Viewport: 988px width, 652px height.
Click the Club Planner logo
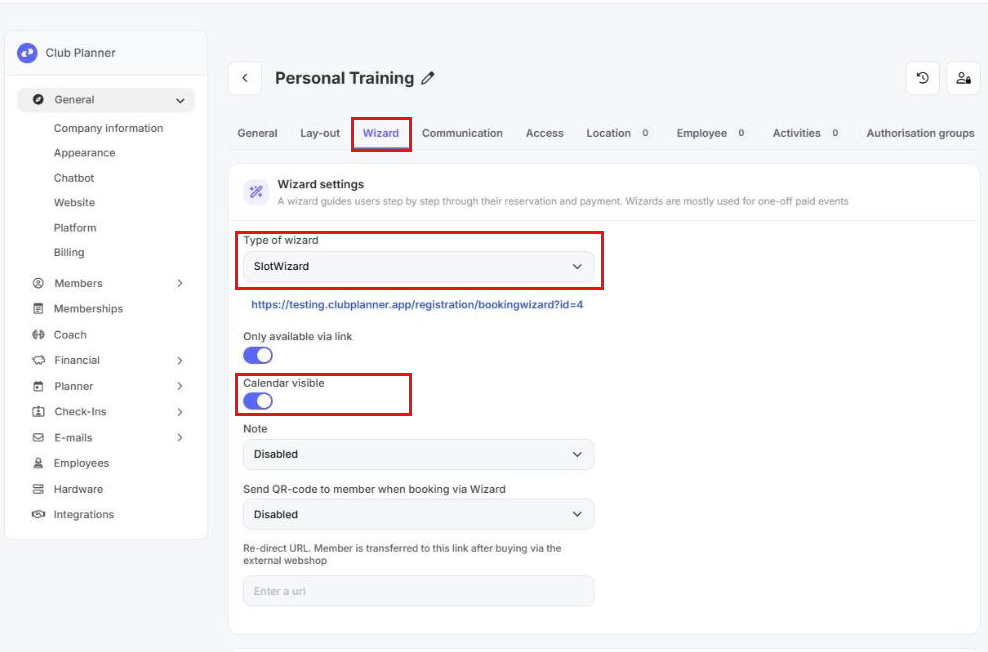coord(27,53)
